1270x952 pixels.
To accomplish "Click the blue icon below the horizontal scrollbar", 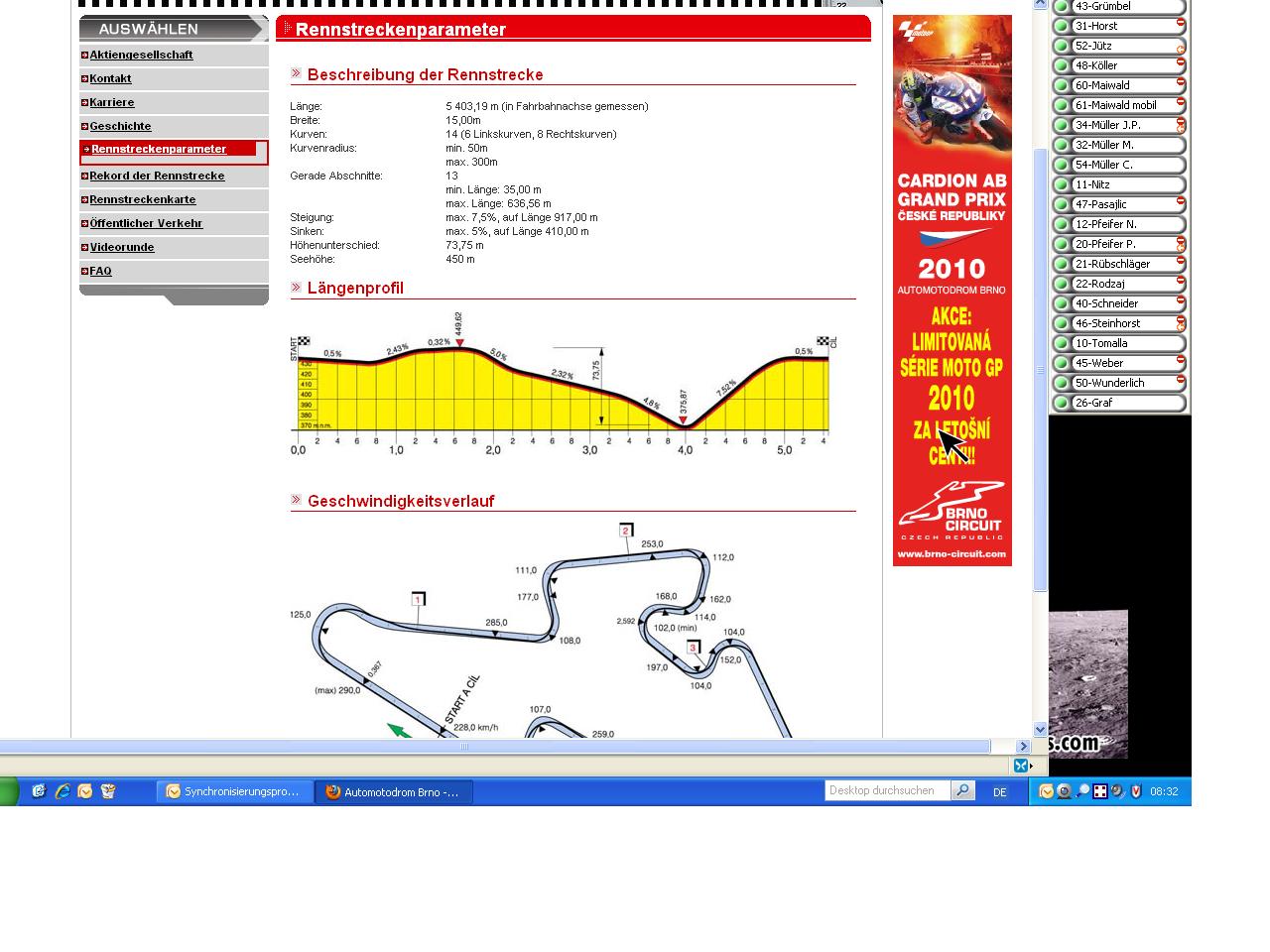I will 1020,766.
